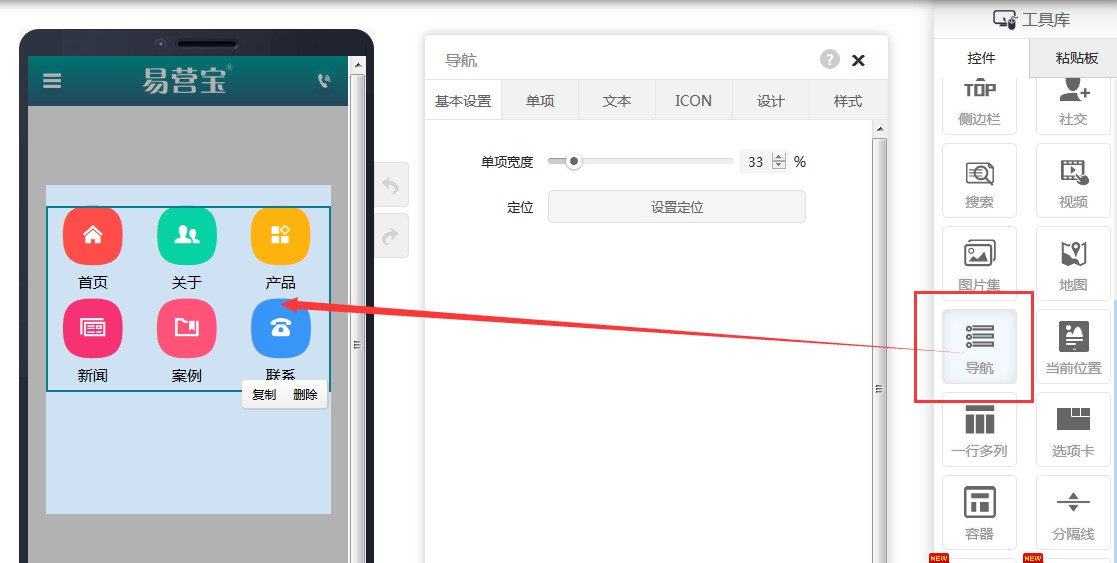This screenshot has width=1117, height=563.
Task: Select the 产品 product navigation icon
Action: pyautogui.click(x=281, y=236)
